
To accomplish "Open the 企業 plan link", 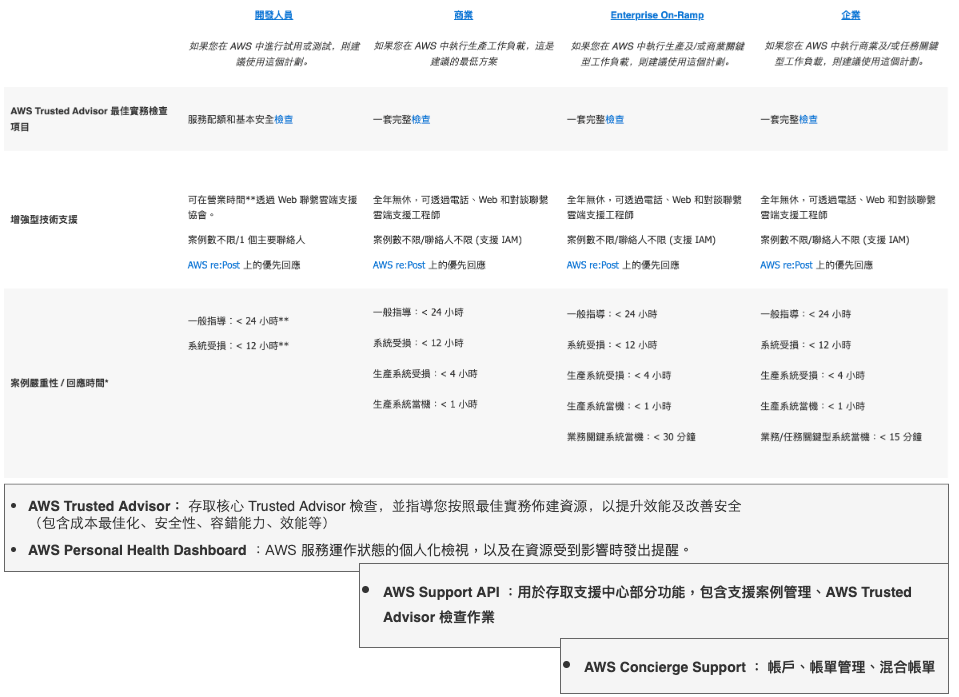I will coord(851,16).
